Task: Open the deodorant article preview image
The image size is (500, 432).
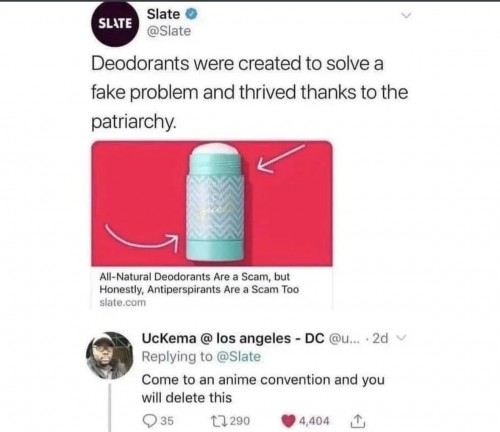Action: pos(212,203)
